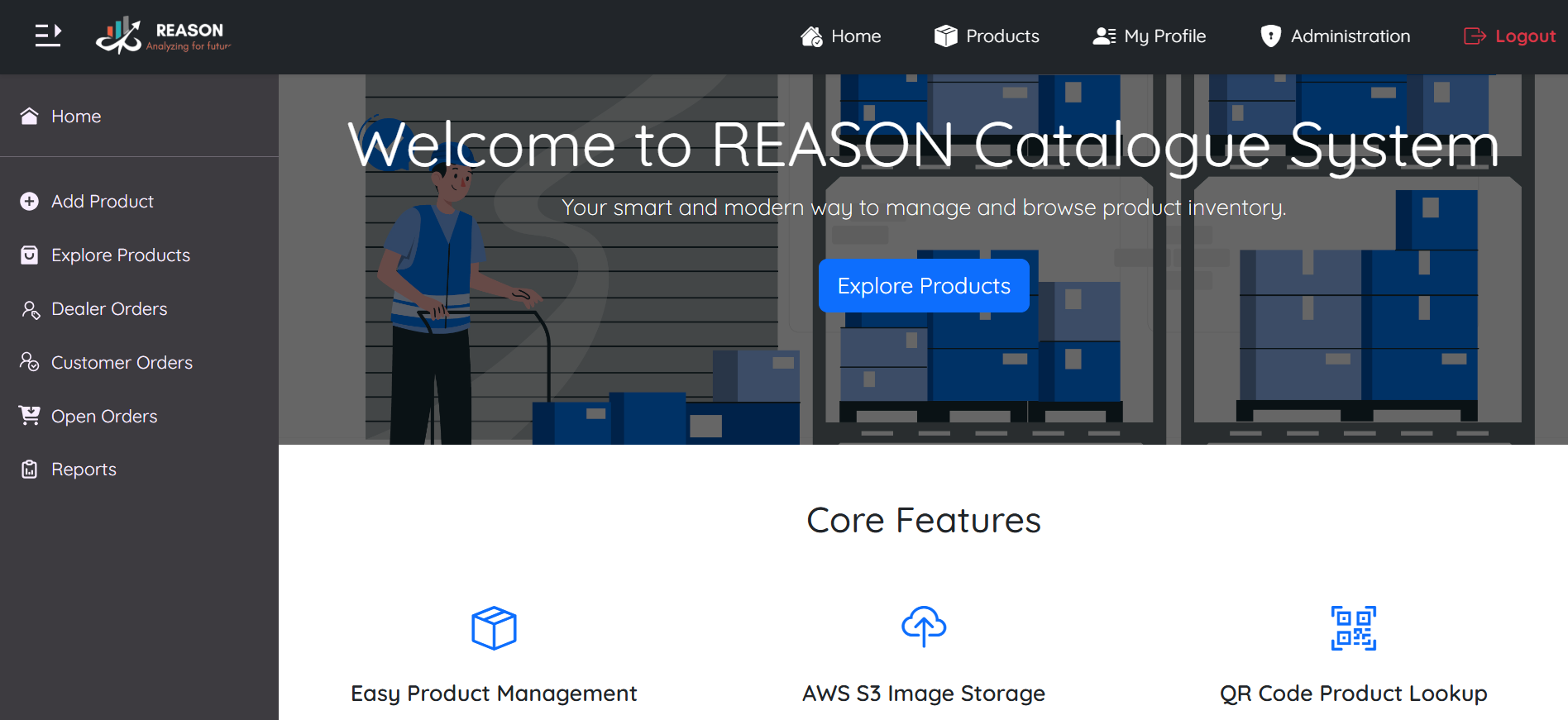
Task: Click the AWS S3 cloud upload icon
Action: pyautogui.click(x=924, y=627)
